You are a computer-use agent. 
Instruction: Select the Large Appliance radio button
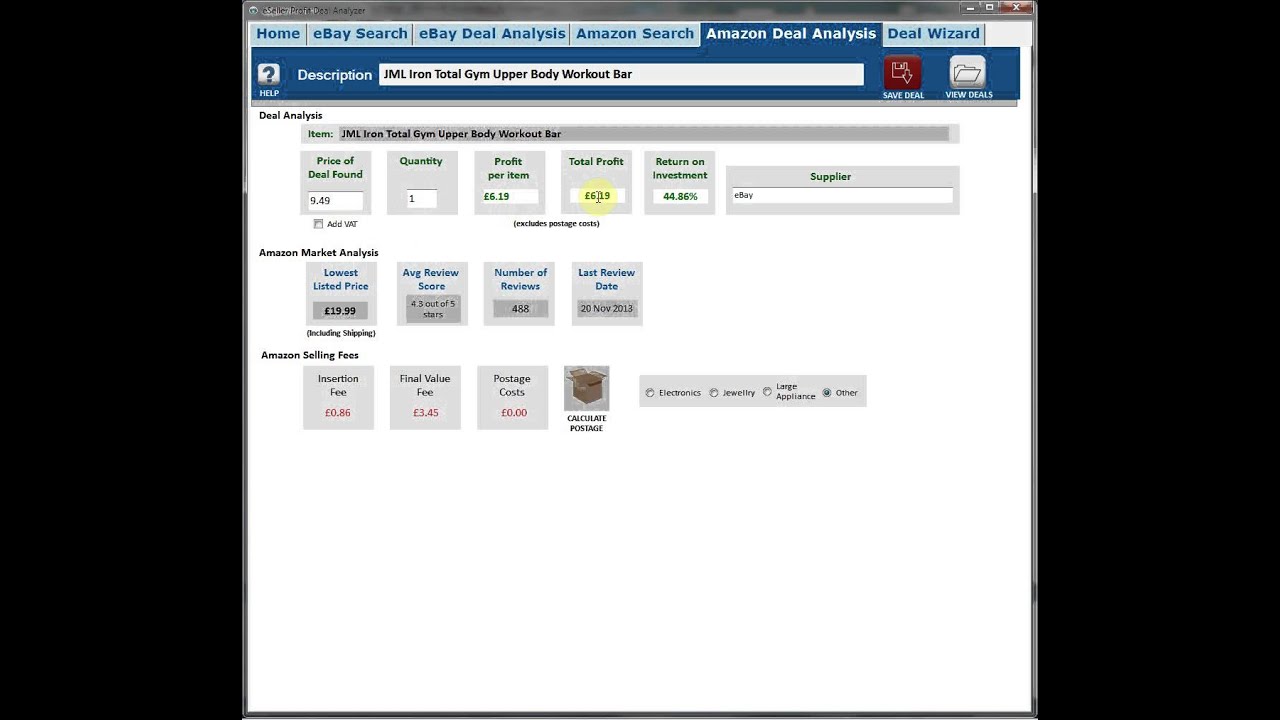tap(768, 392)
